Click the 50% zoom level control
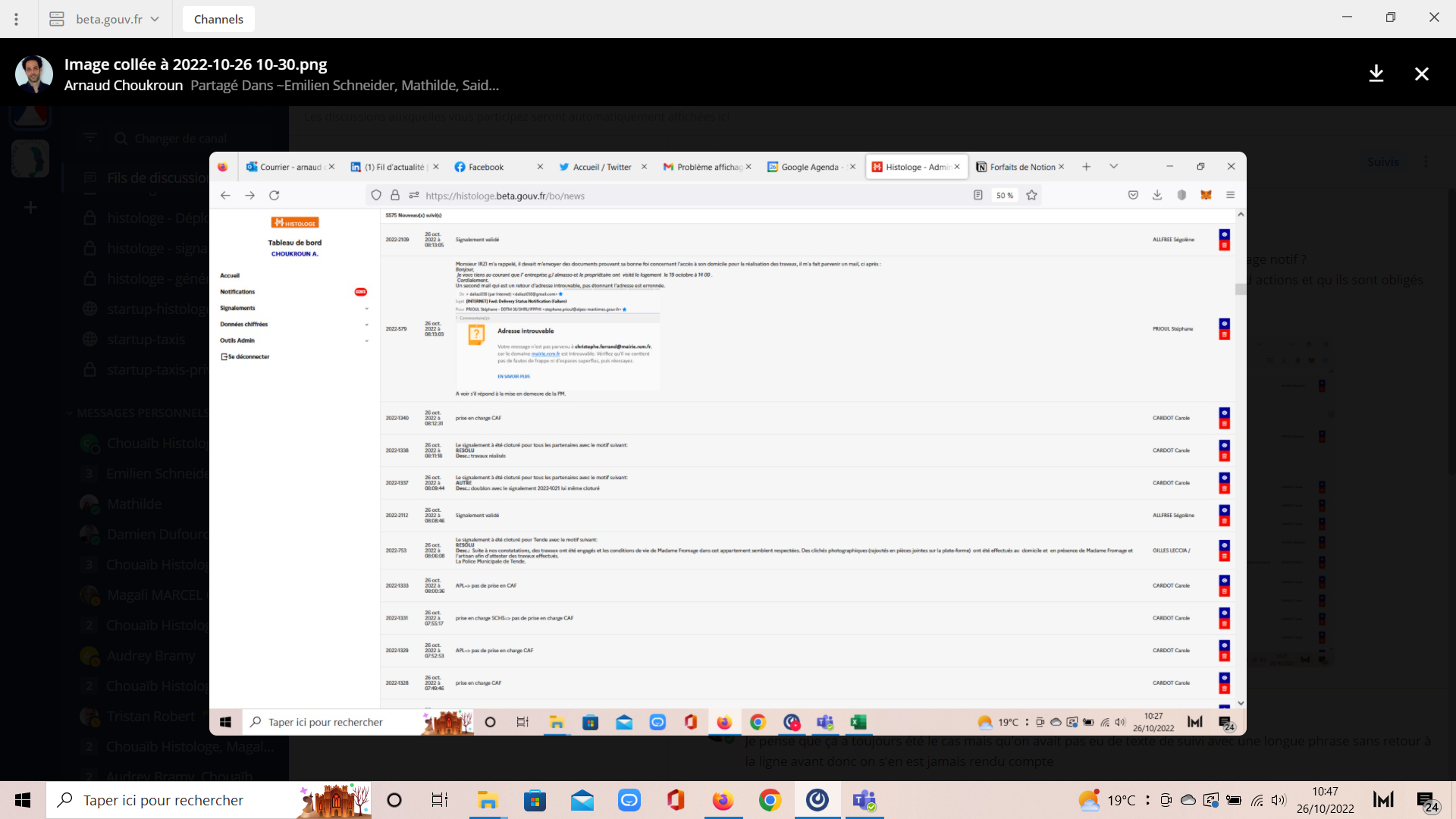 tap(1004, 195)
